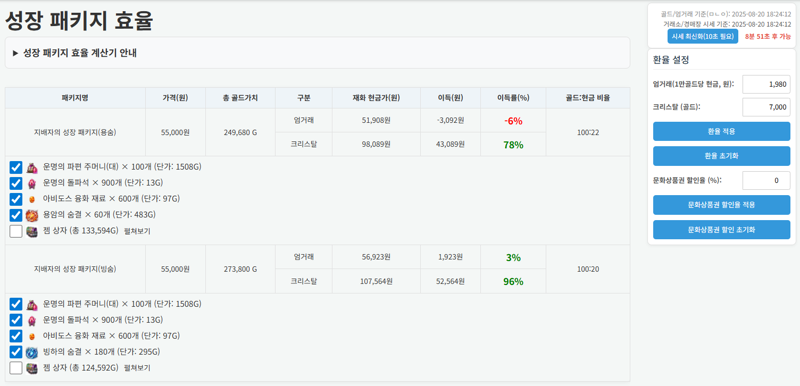Click the 젬 상자 icon (총 133,594G)

(32, 231)
